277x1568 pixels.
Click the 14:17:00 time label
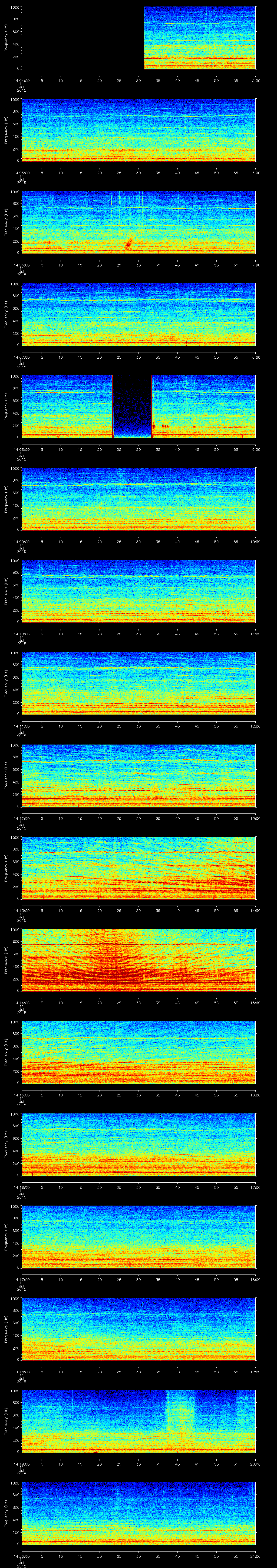coord(21,1279)
